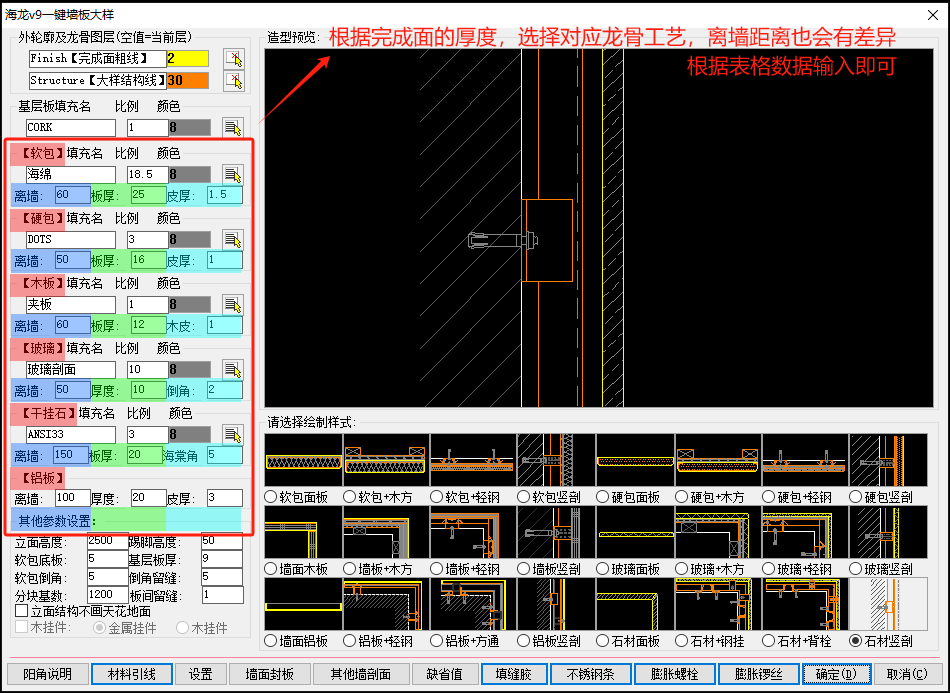Choose the 玻璃面板 radio option
The width and height of the screenshot is (950, 693).
(603, 569)
